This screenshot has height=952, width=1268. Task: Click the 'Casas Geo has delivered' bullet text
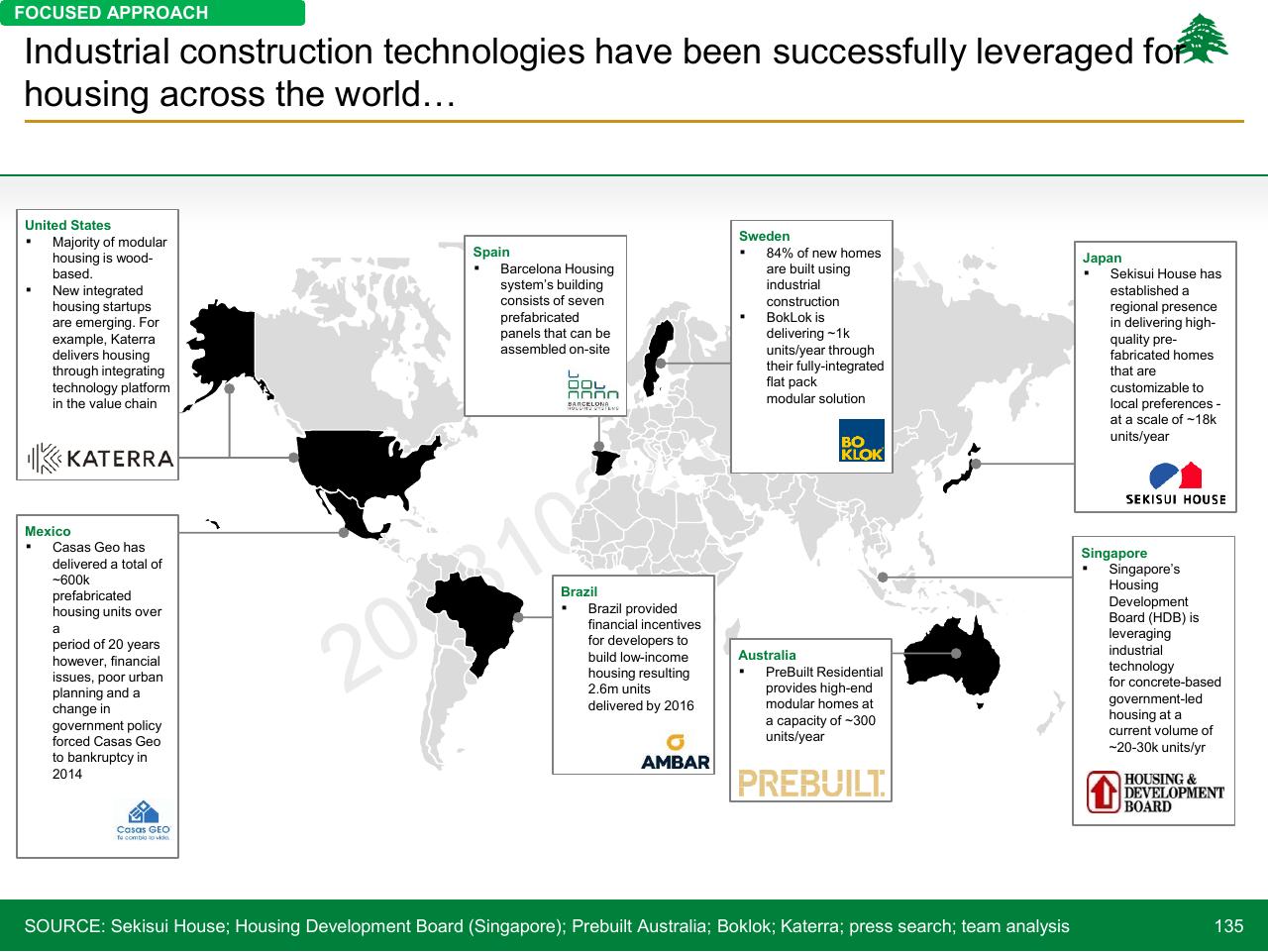tap(107, 661)
